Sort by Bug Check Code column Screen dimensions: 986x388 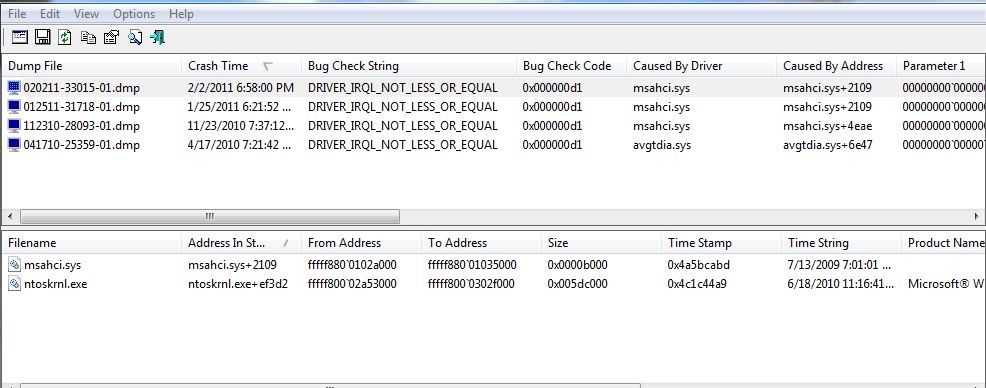pos(572,66)
